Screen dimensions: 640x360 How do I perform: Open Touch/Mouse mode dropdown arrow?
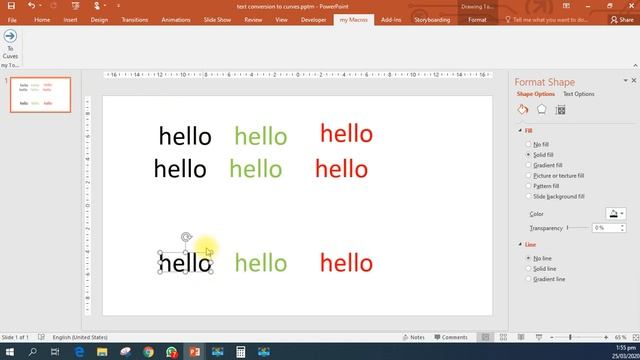click(105, 6)
